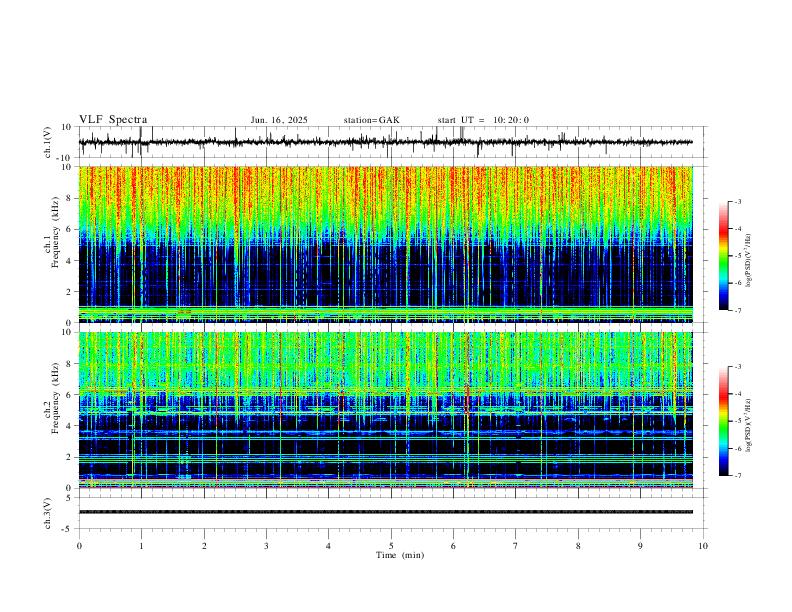Viewport: 792px width, 612px height.
Task: Click the ch.2 "Frequency (kHz)" axis label
Action: click(x=56, y=398)
